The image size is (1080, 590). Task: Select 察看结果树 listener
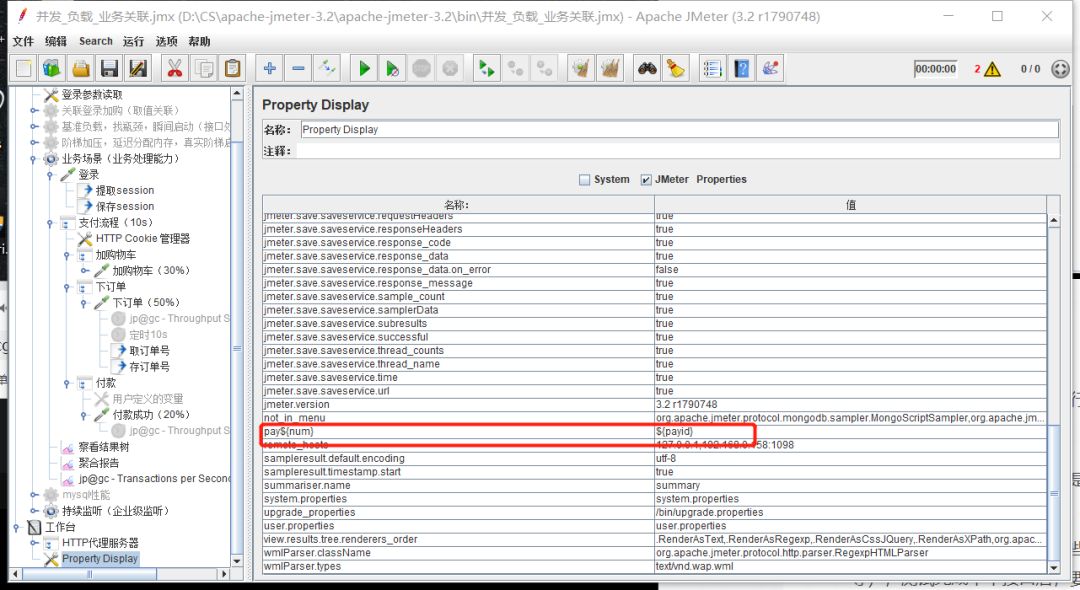click(103, 447)
